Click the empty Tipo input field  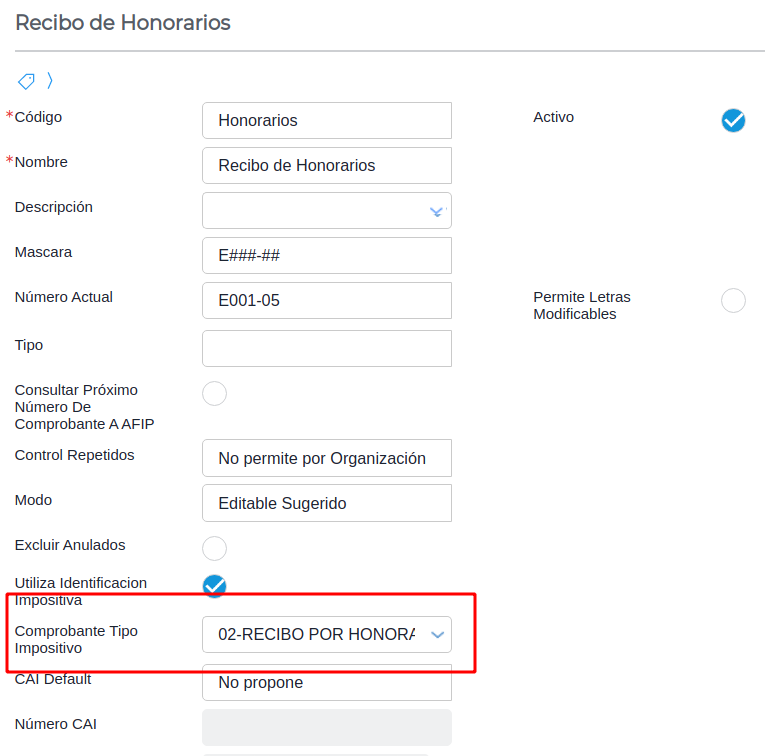pos(326,348)
